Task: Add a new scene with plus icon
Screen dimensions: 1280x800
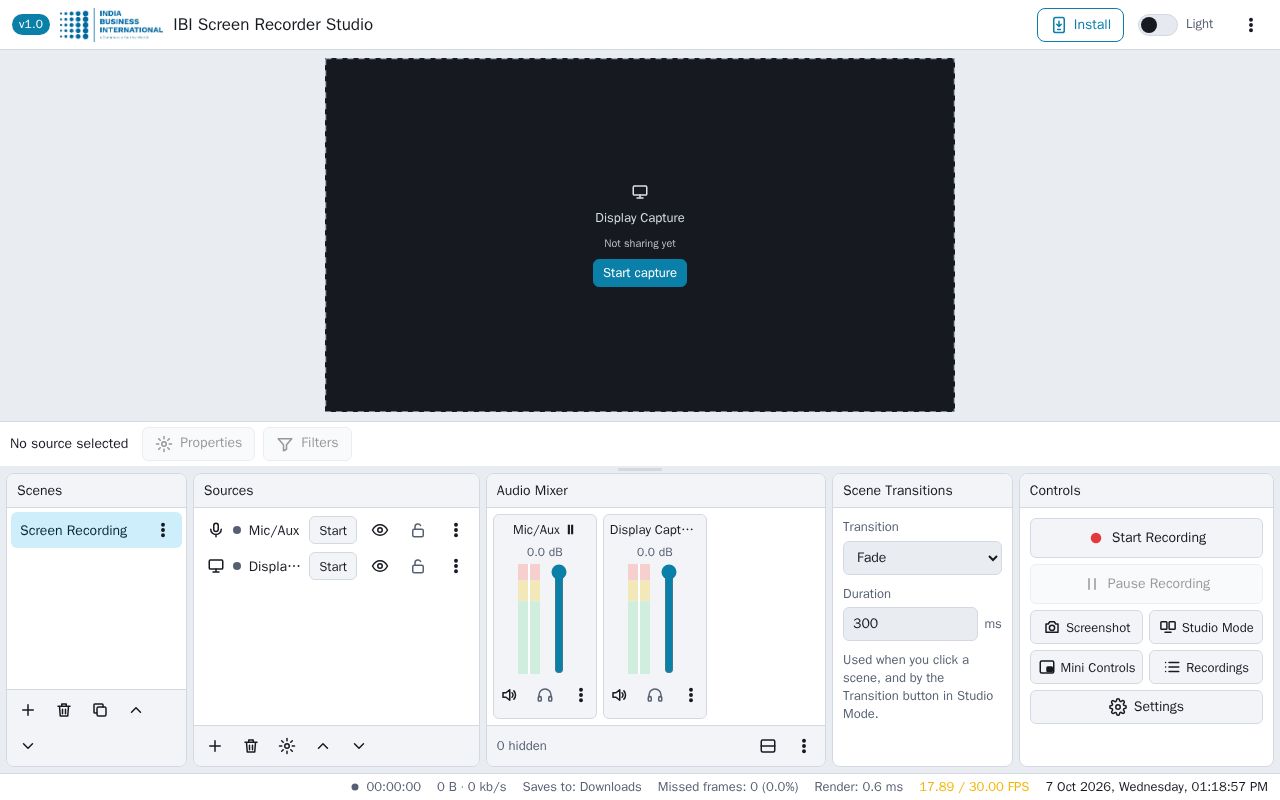Action: click(x=28, y=710)
